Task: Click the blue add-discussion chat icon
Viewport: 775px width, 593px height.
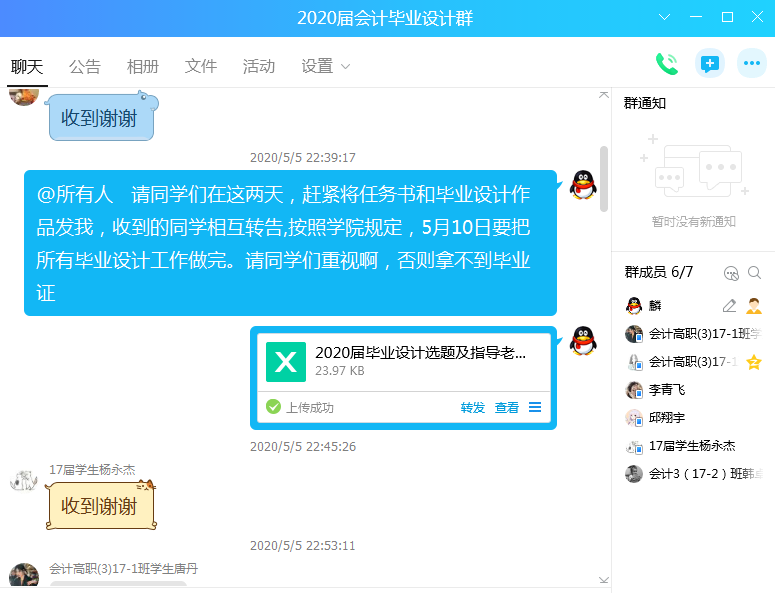Action: [710, 63]
